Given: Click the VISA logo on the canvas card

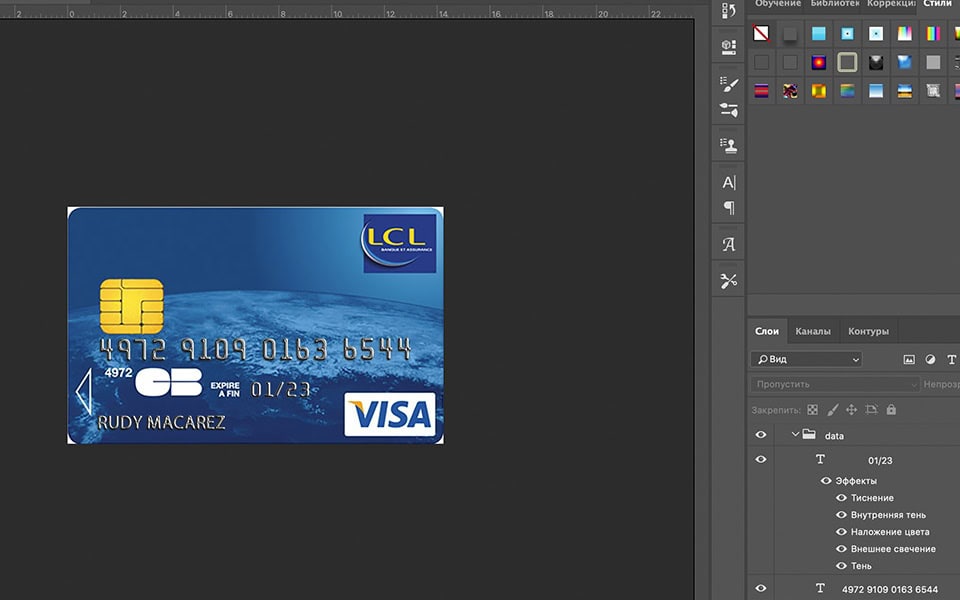Looking at the screenshot, I should point(390,414).
